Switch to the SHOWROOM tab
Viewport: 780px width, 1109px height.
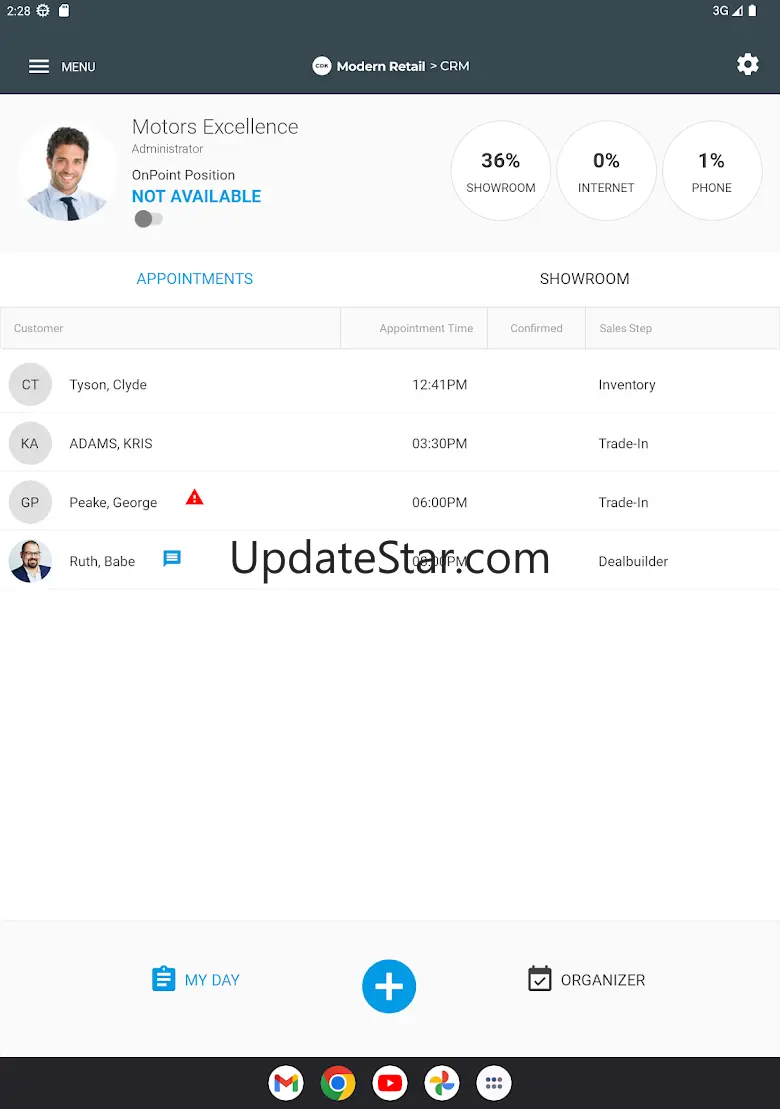click(584, 279)
